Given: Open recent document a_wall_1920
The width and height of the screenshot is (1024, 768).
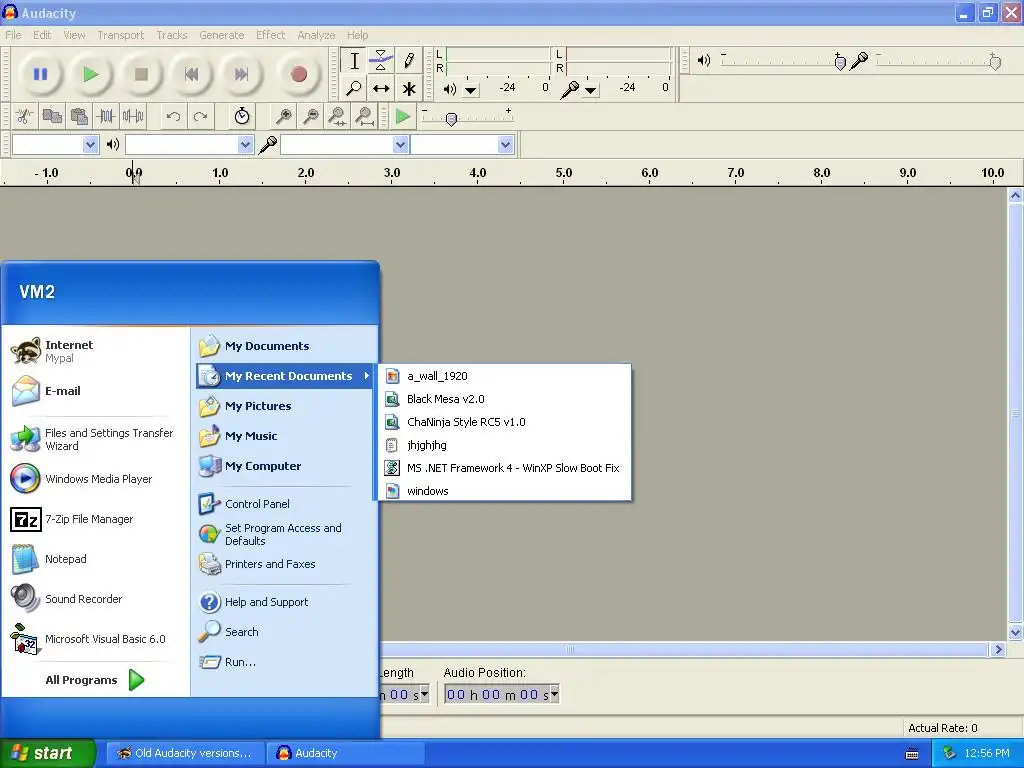Looking at the screenshot, I should tap(504, 376).
